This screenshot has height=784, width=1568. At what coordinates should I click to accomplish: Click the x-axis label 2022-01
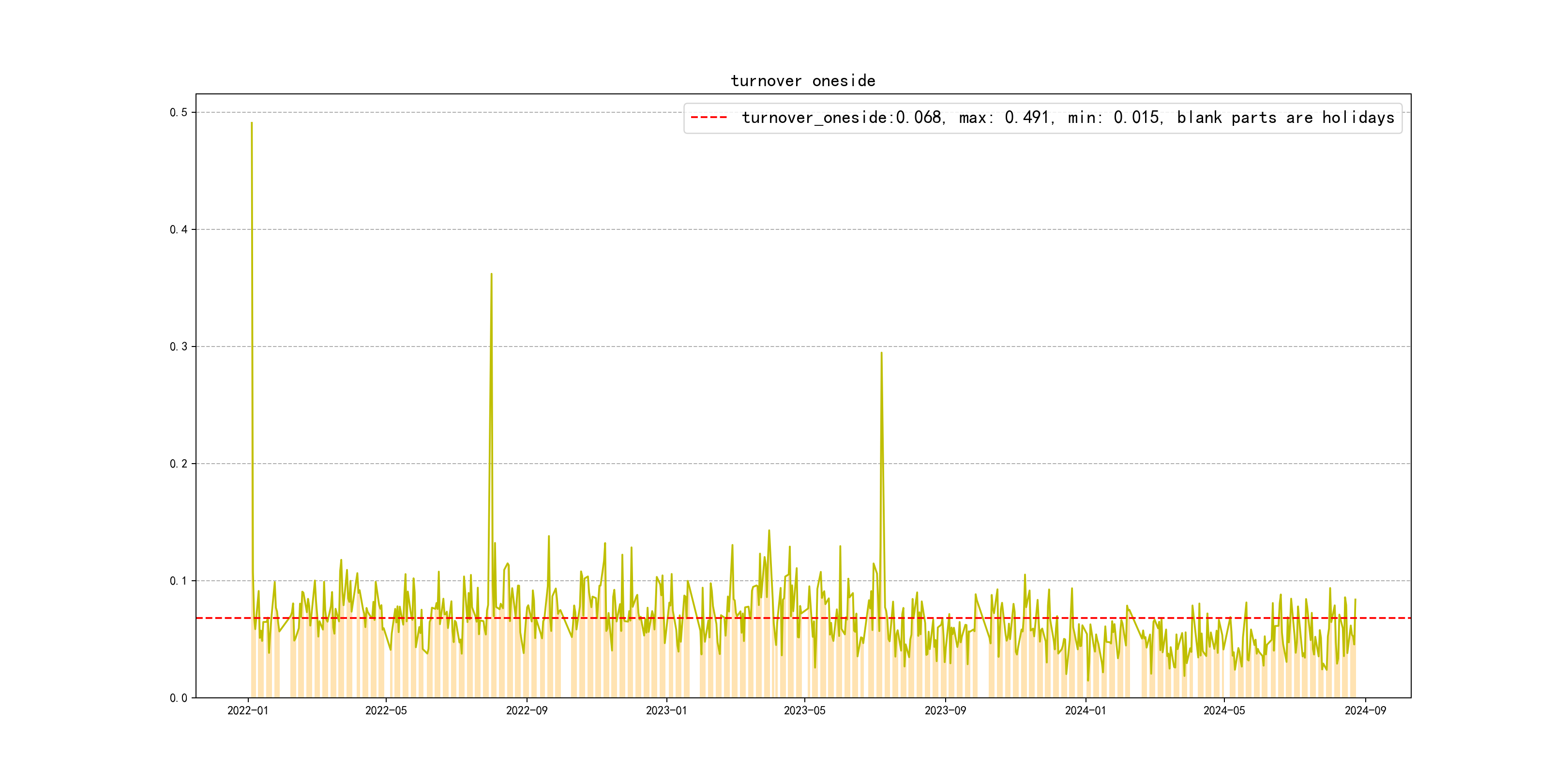[248, 711]
